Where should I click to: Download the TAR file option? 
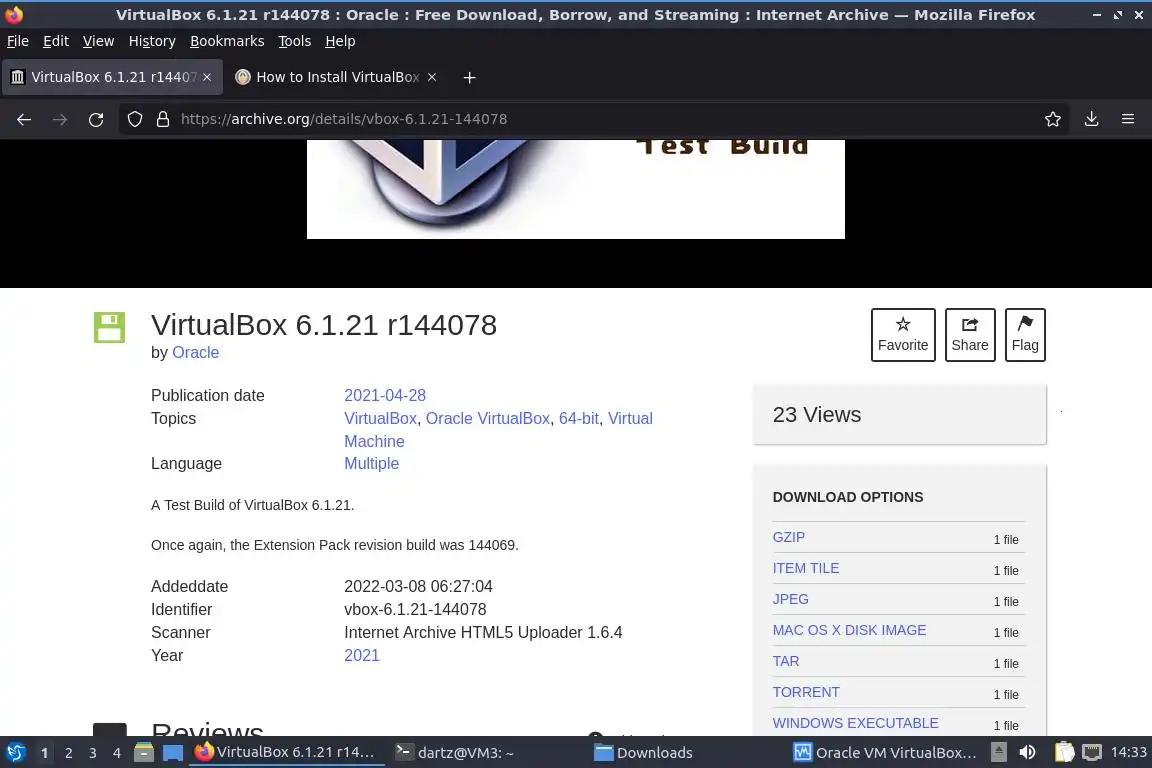(x=786, y=661)
